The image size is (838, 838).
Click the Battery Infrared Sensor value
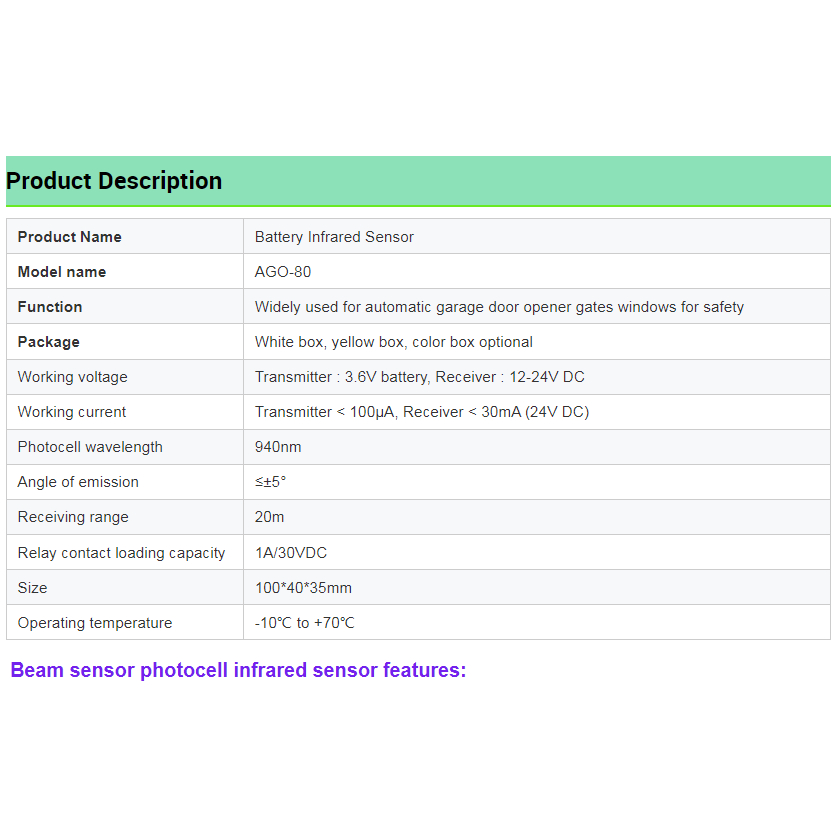pos(334,237)
